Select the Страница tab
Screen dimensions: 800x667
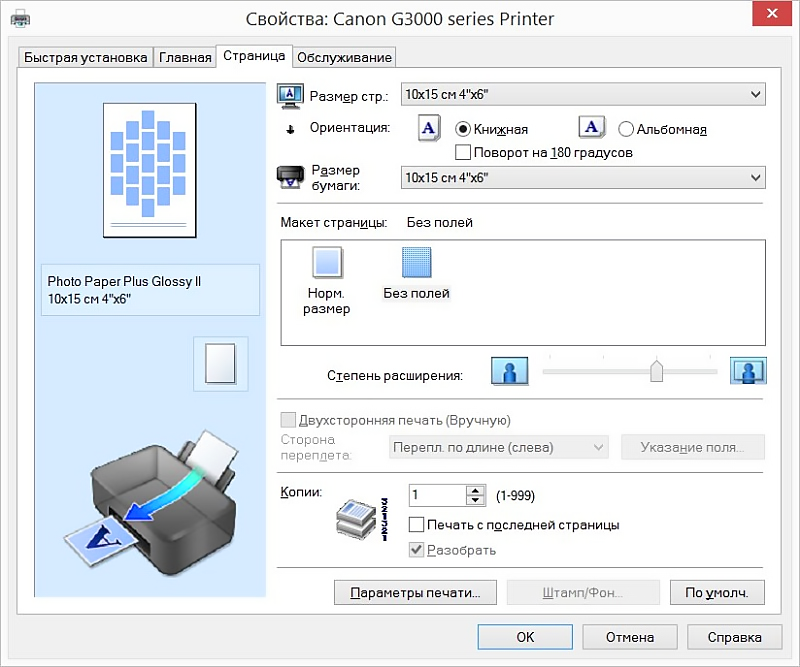(254, 56)
